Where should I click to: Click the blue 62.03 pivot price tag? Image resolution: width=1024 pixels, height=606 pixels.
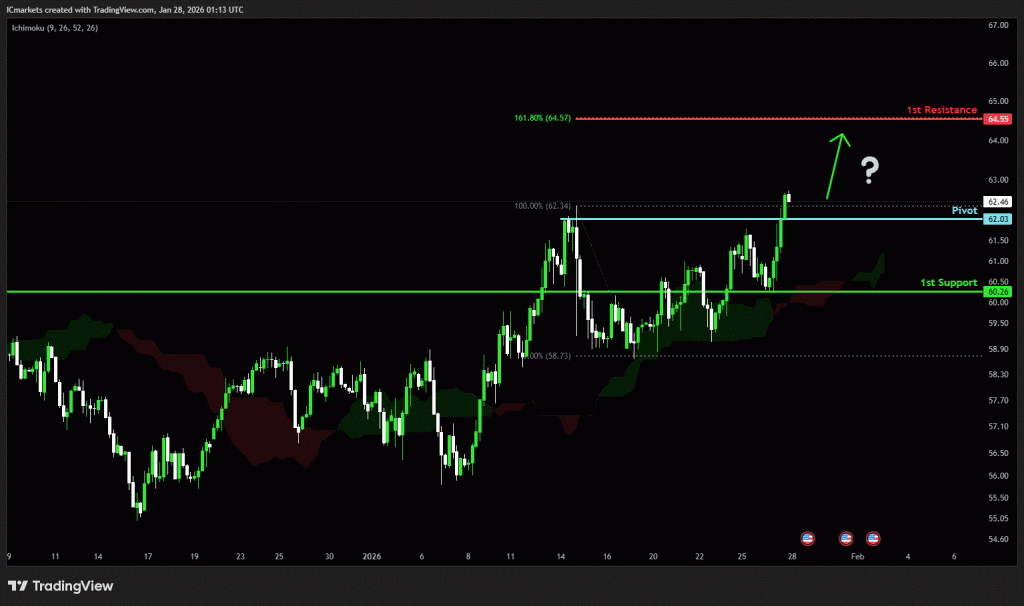[996, 219]
